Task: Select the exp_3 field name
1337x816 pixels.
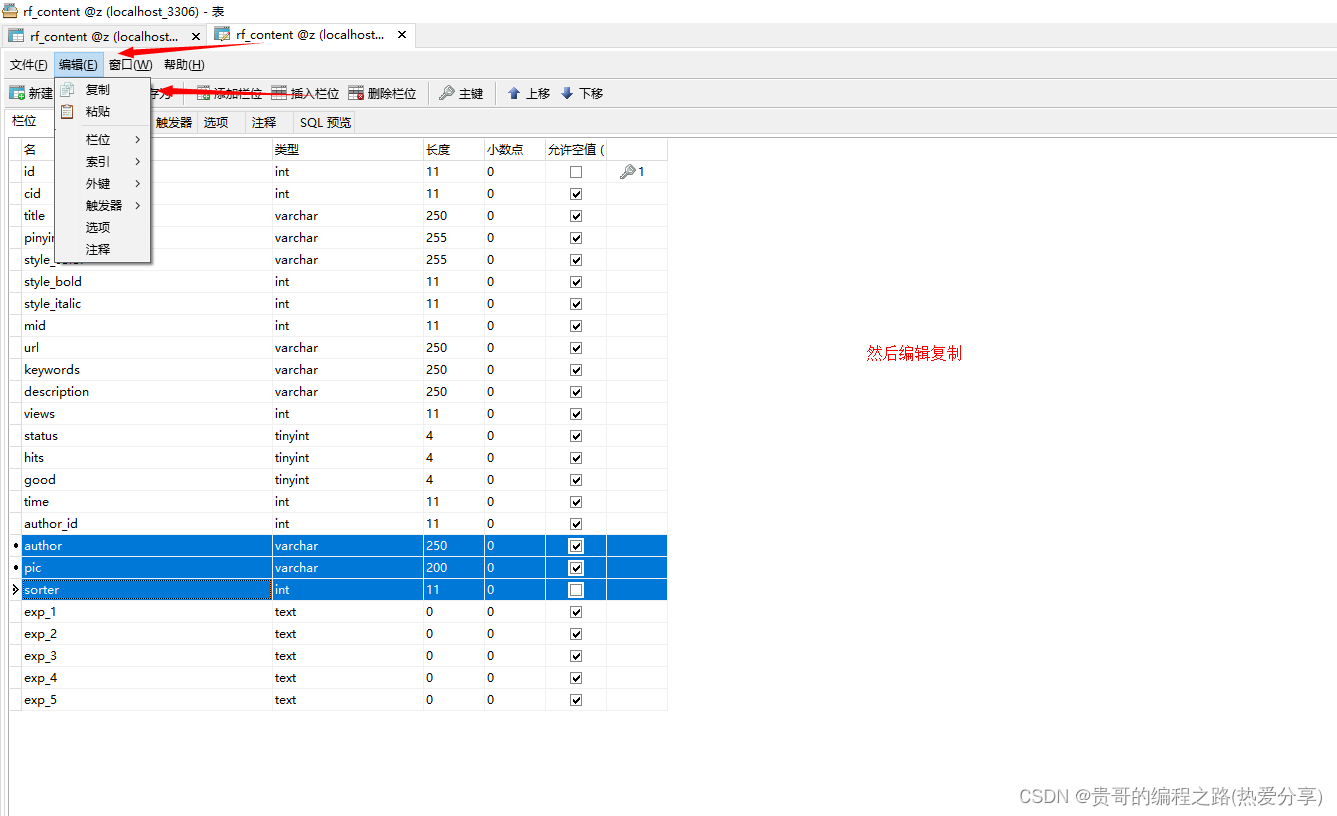Action: [x=41, y=656]
